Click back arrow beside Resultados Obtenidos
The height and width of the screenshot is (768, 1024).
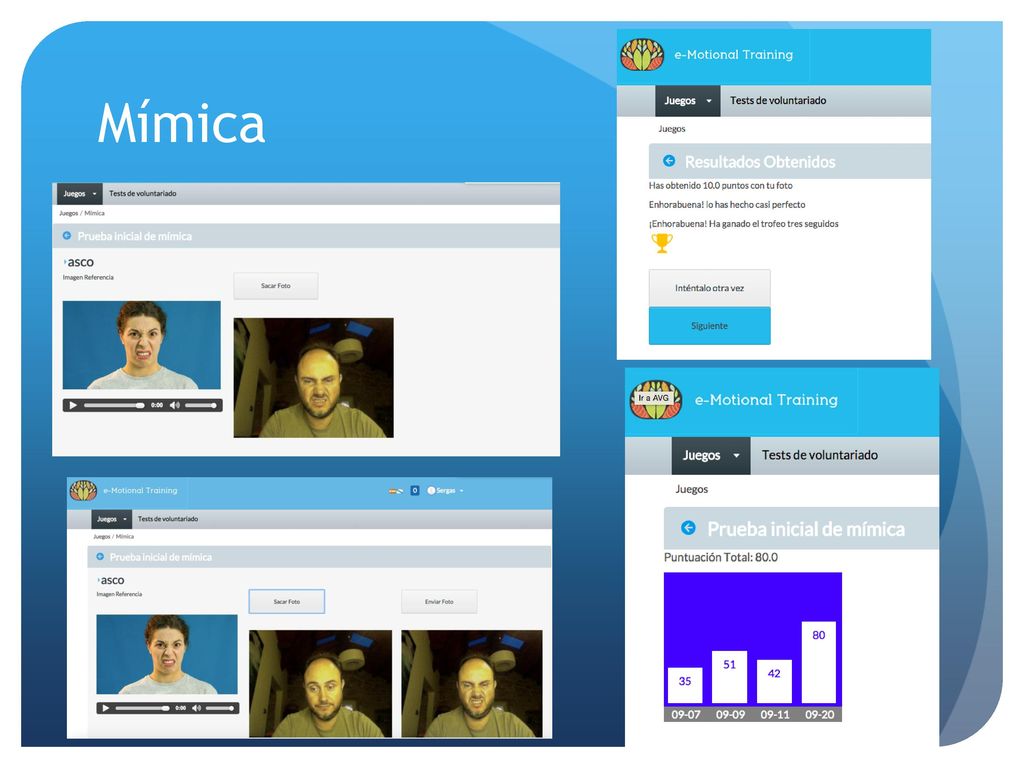point(669,161)
